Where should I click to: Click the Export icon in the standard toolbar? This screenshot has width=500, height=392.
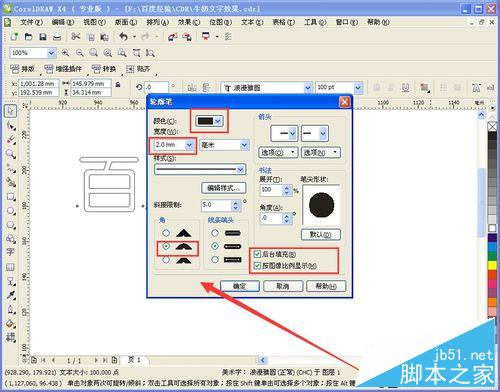[x=187, y=37]
